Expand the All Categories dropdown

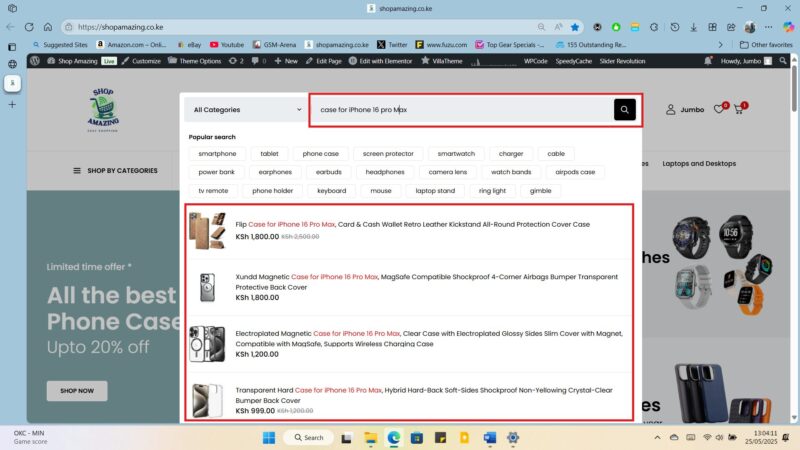coord(247,110)
